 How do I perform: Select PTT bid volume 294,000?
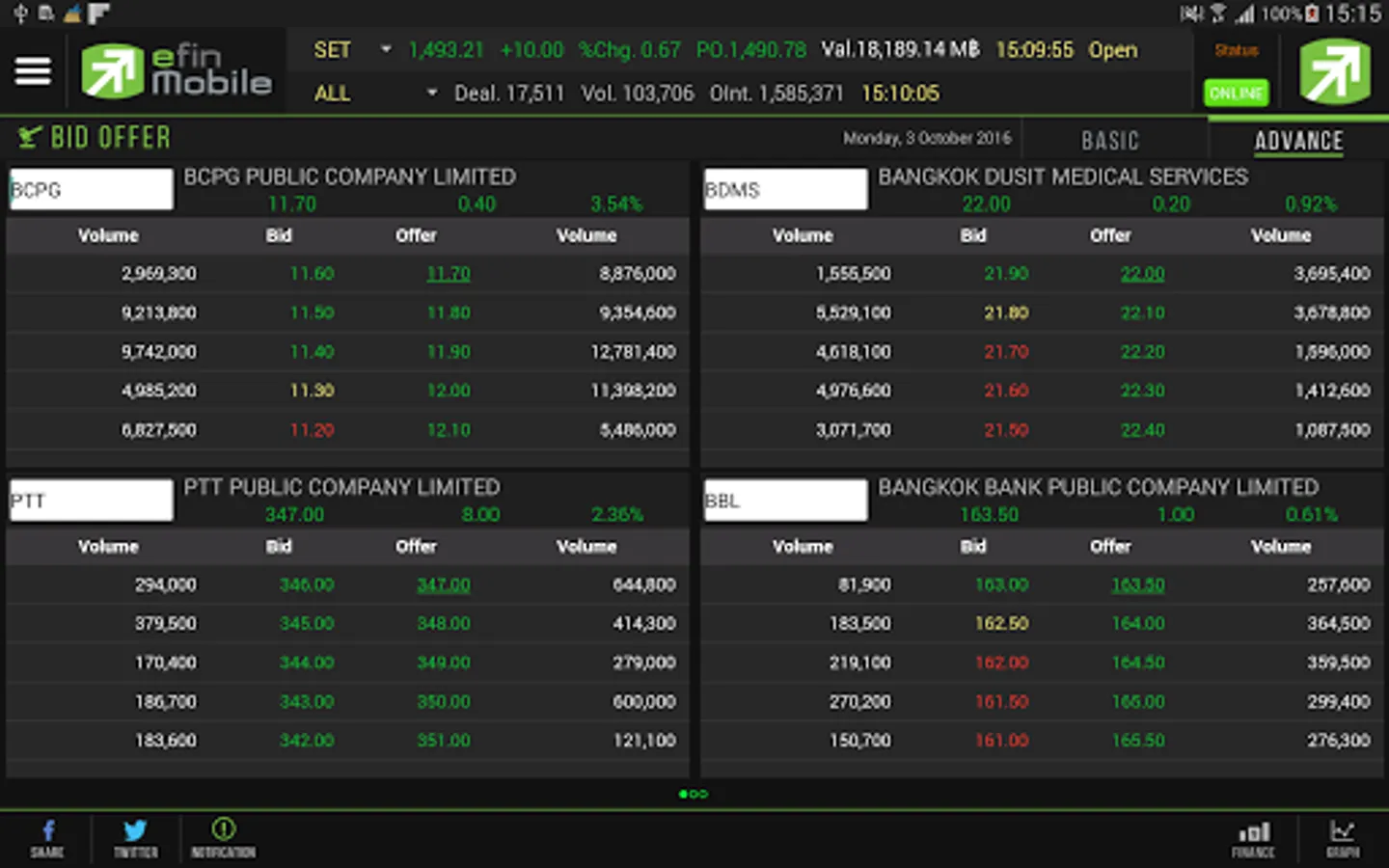165,584
